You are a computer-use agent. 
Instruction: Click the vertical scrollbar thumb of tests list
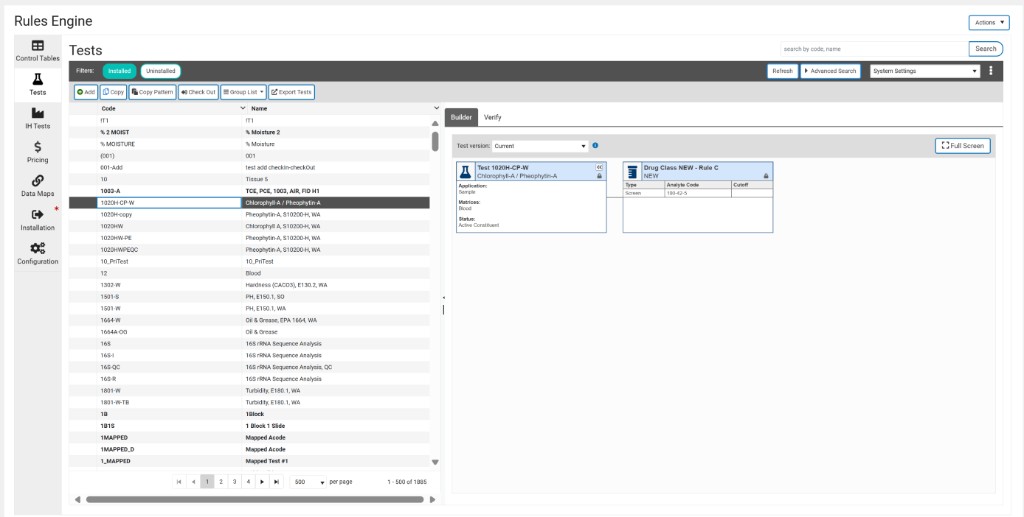(x=435, y=141)
